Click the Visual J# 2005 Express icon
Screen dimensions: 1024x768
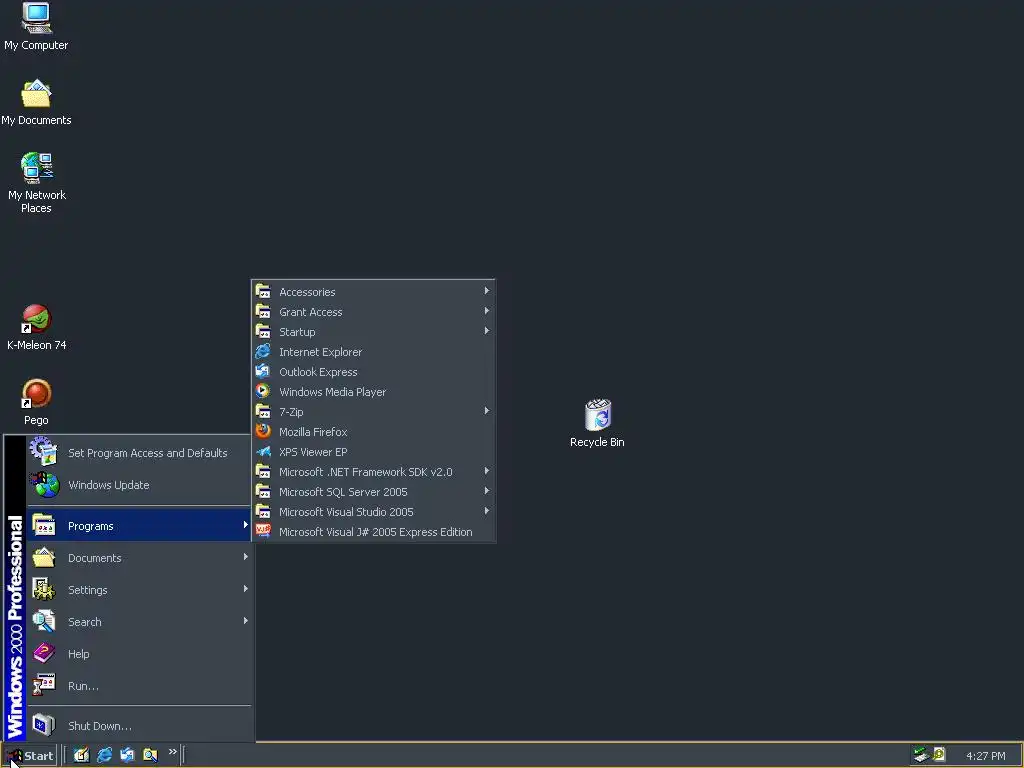tap(263, 531)
